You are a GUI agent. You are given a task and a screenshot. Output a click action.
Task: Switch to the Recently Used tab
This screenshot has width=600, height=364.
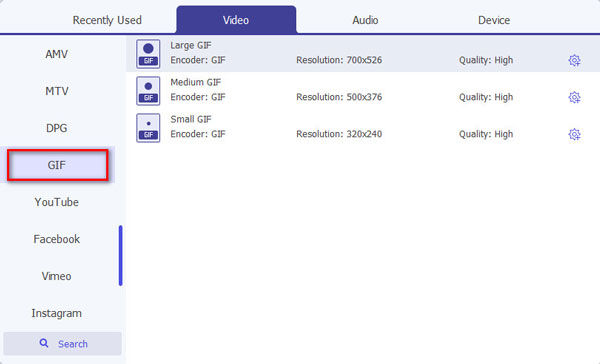point(107,20)
